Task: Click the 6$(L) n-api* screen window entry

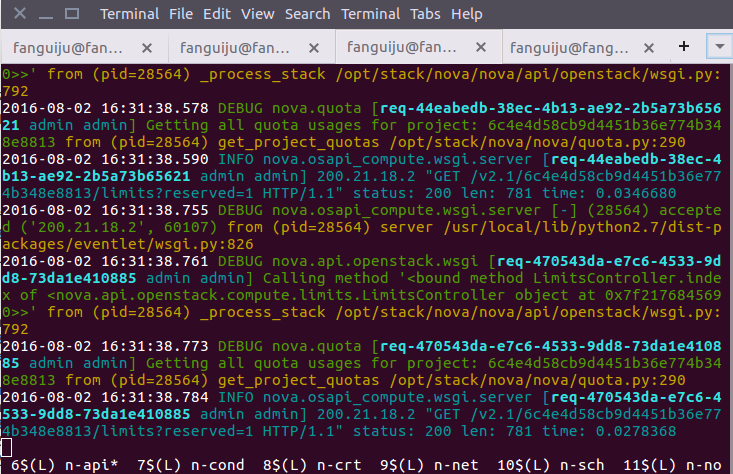Action: [x=64, y=465]
